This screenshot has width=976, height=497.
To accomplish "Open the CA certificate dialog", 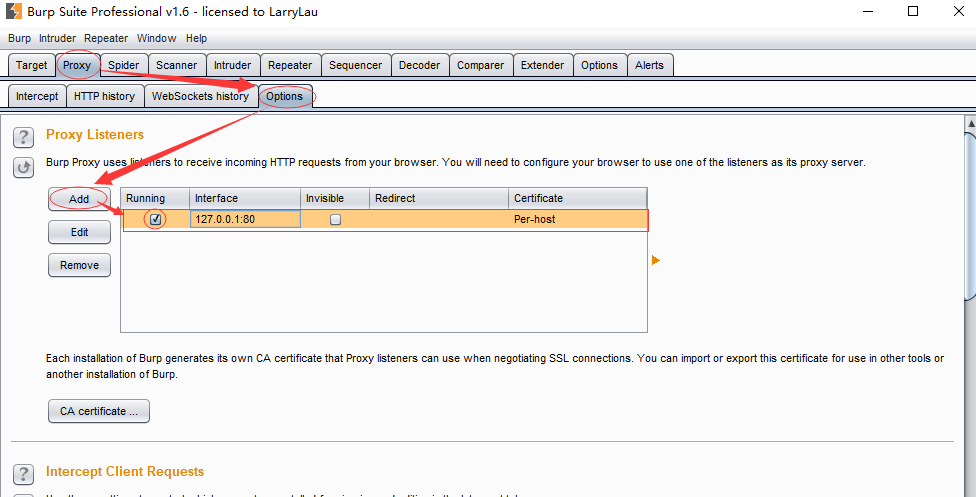I will [x=99, y=411].
